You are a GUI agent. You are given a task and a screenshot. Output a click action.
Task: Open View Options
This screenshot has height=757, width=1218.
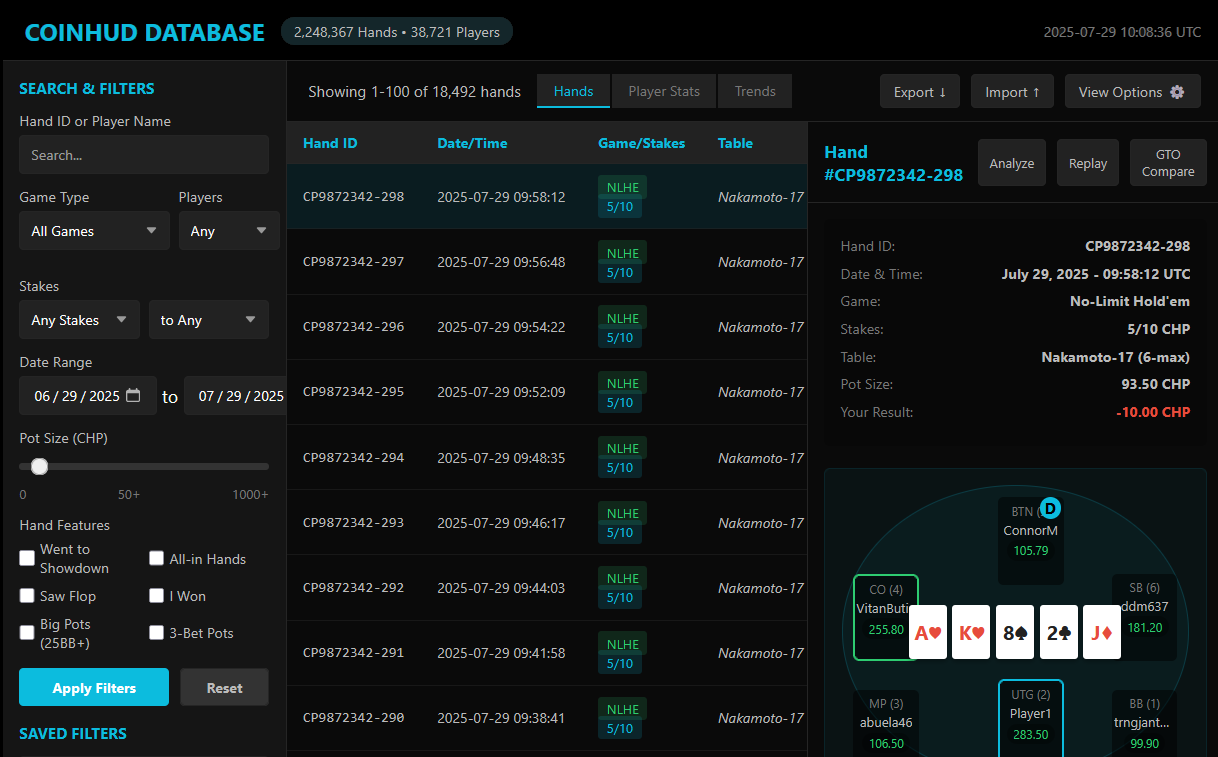[1131, 92]
